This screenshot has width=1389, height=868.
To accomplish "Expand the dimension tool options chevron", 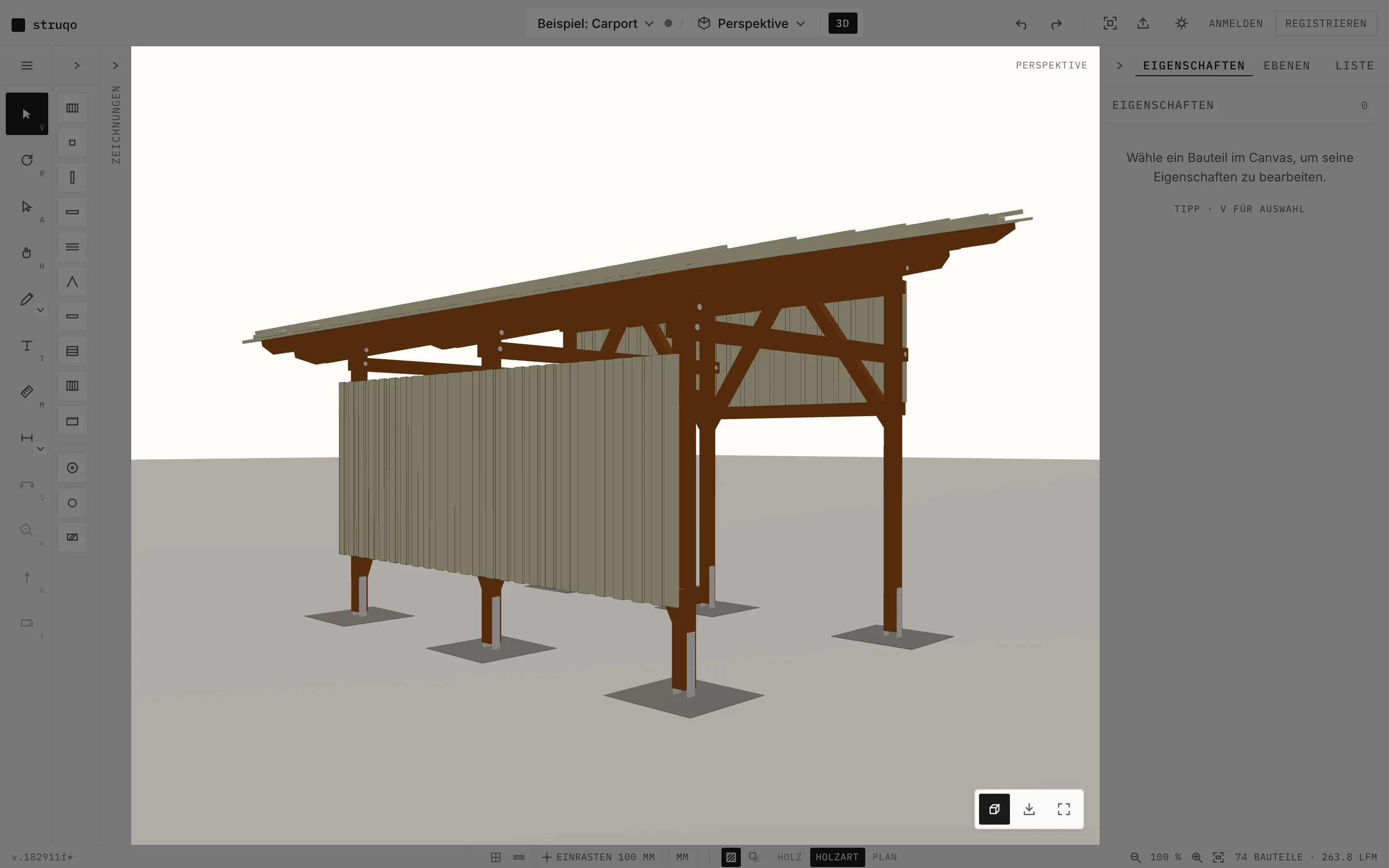I will [41, 449].
